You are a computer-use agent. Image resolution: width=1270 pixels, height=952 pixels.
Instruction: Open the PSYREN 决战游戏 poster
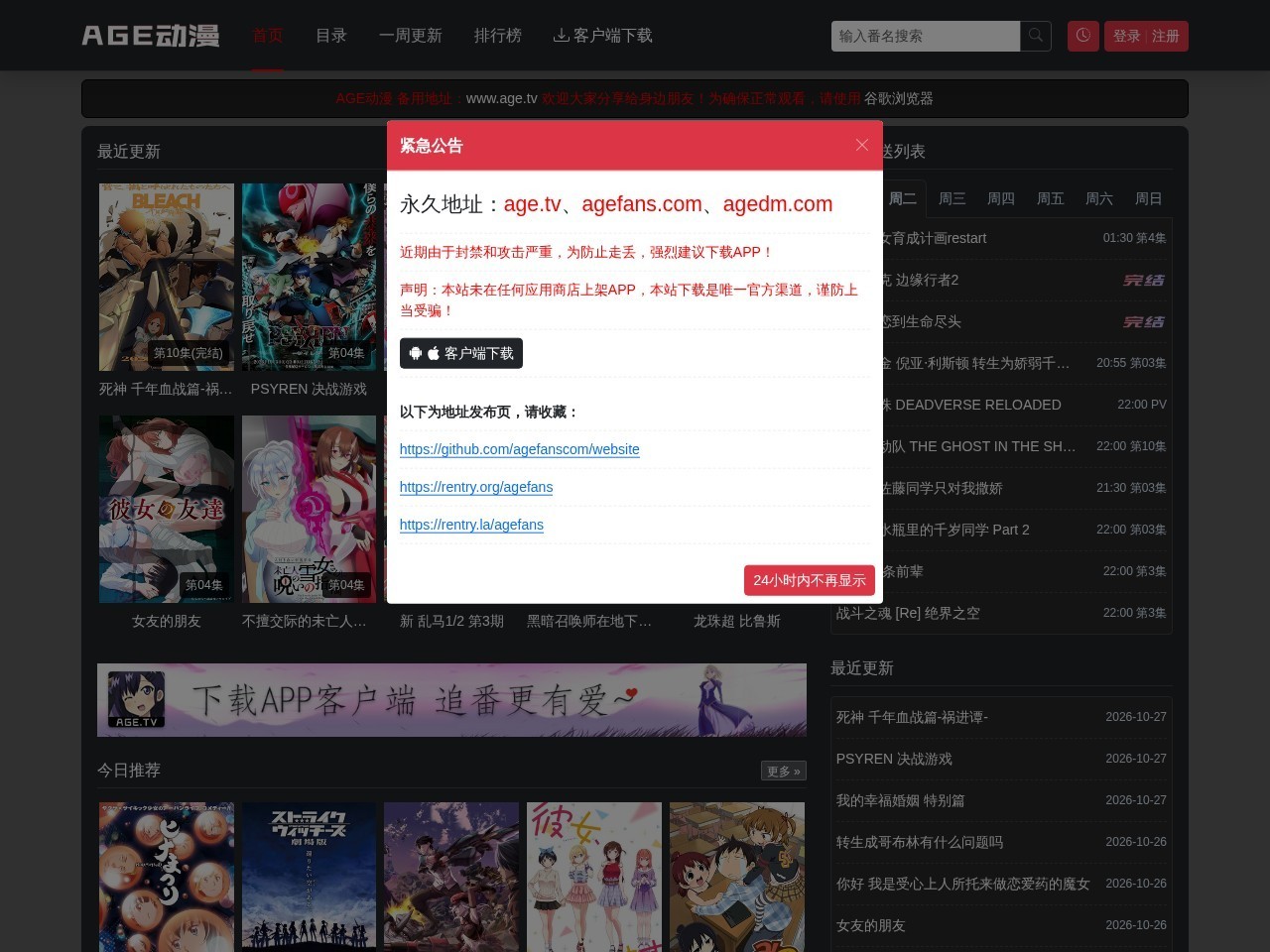pyautogui.click(x=310, y=277)
